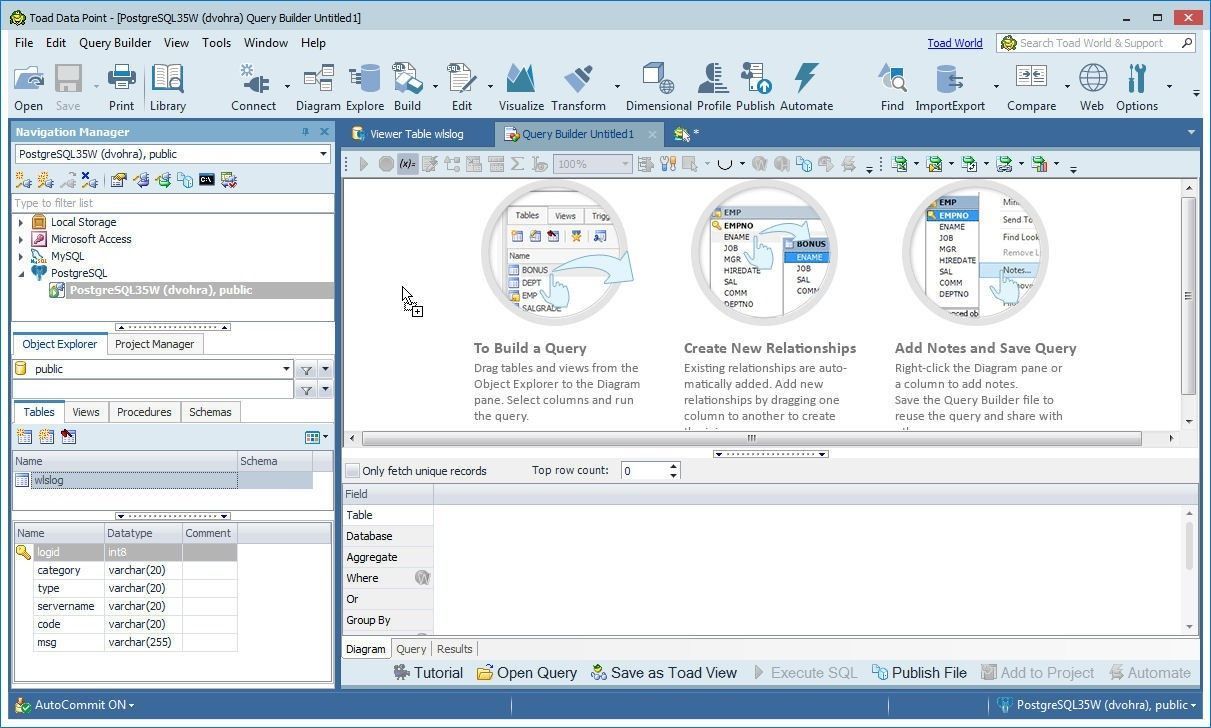Open the SQL Edit tool
The image size is (1211, 728).
point(461,87)
